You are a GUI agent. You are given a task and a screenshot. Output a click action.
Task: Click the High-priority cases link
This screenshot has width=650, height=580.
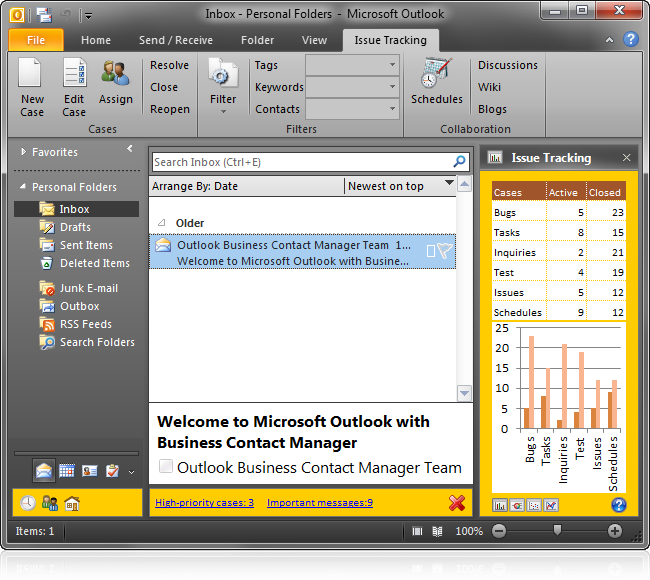click(x=204, y=503)
